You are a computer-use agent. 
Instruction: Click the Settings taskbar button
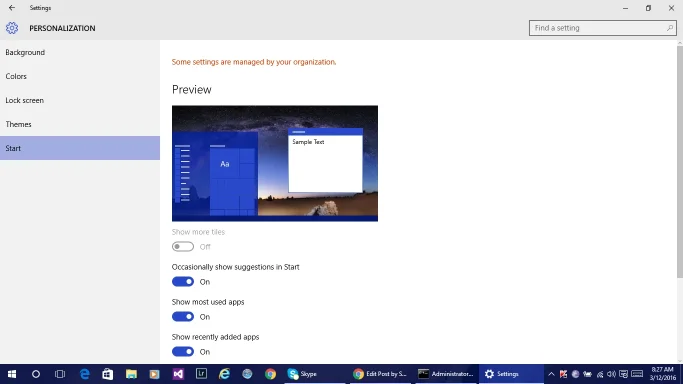[511, 374]
